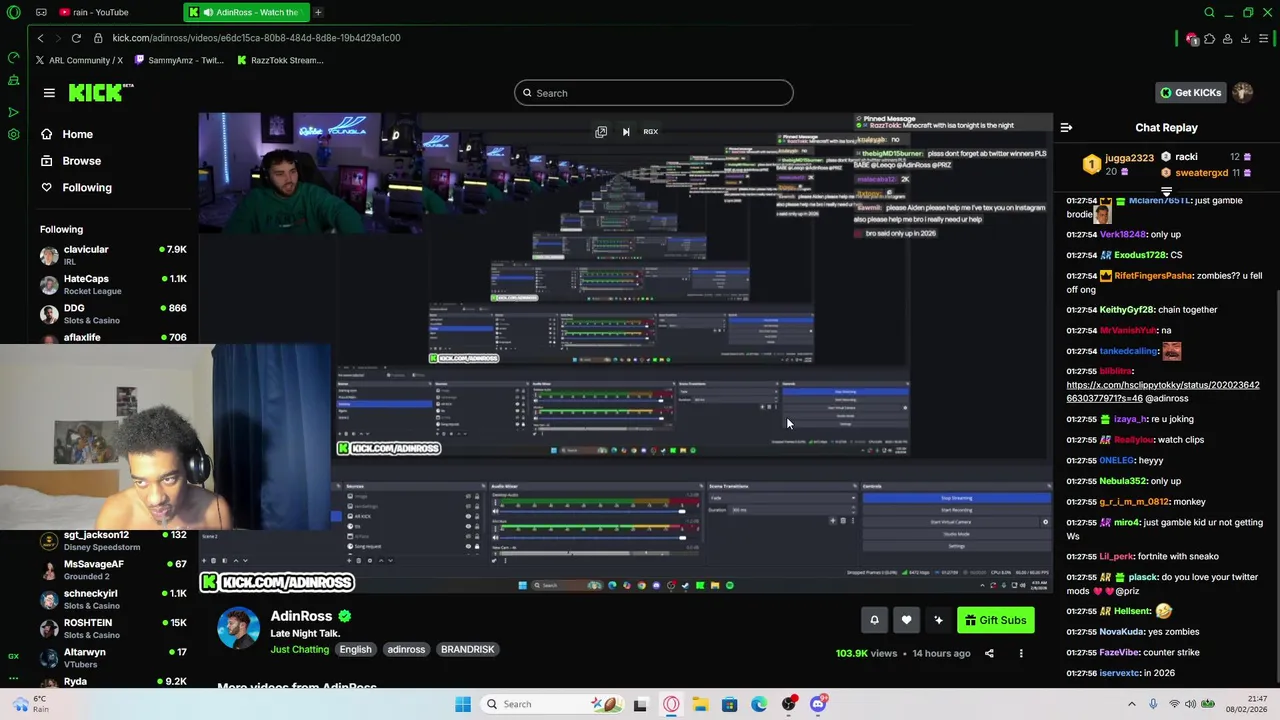Image resolution: width=1280 pixels, height=720 pixels.
Task: Open schneckyirl channel in sidebar
Action: [113, 599]
